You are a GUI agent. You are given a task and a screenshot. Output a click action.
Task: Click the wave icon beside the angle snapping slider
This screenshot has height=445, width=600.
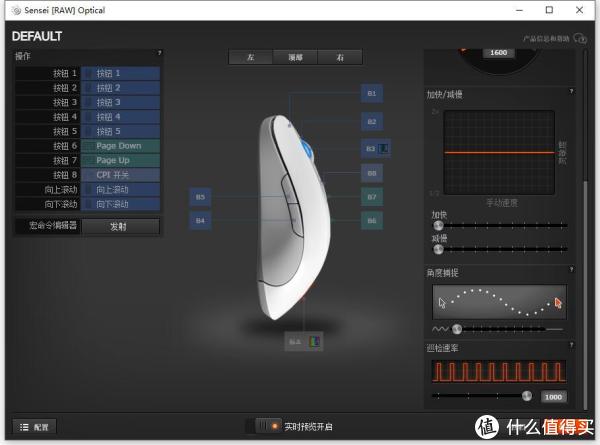coord(440,329)
